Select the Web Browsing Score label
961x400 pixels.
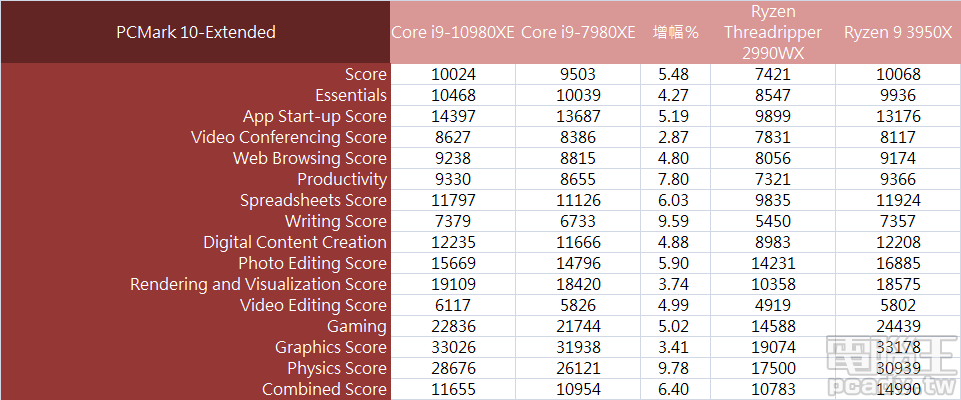[x=310, y=158]
